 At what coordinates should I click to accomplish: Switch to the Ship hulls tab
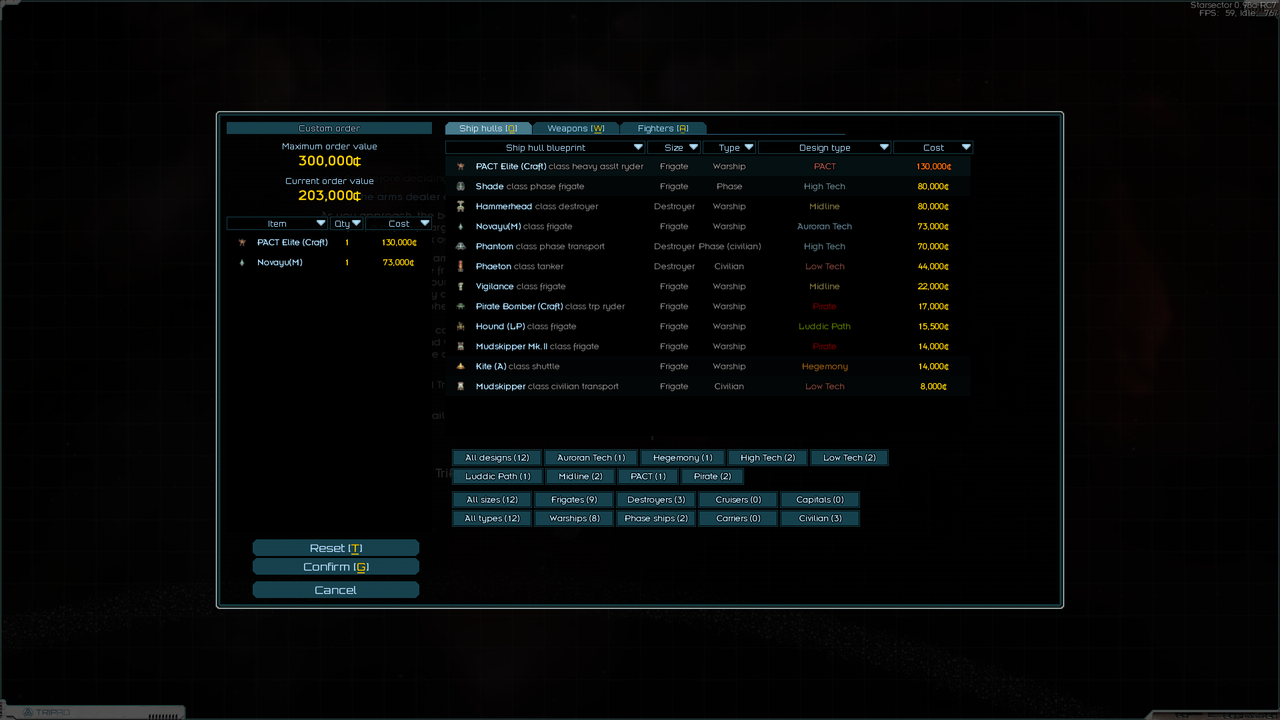pyautogui.click(x=488, y=128)
